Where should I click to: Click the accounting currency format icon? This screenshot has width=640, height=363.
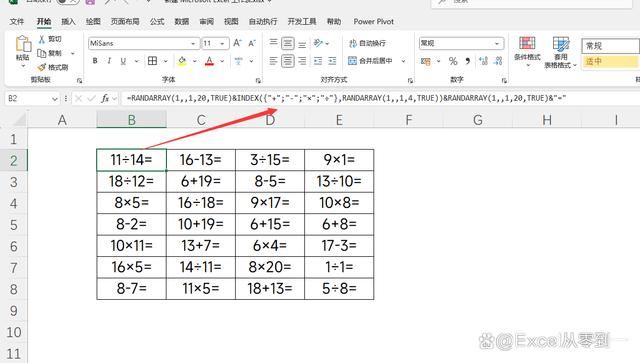(x=426, y=61)
